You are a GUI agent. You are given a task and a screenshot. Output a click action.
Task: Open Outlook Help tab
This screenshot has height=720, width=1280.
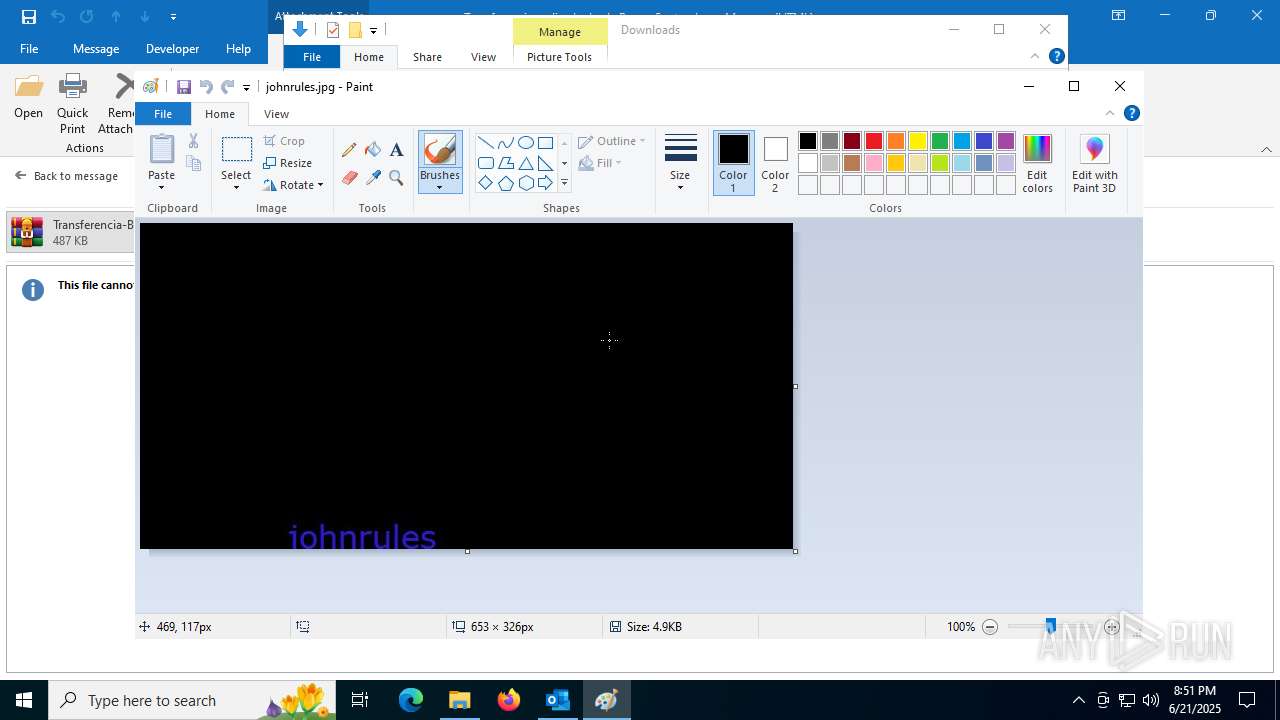point(238,48)
